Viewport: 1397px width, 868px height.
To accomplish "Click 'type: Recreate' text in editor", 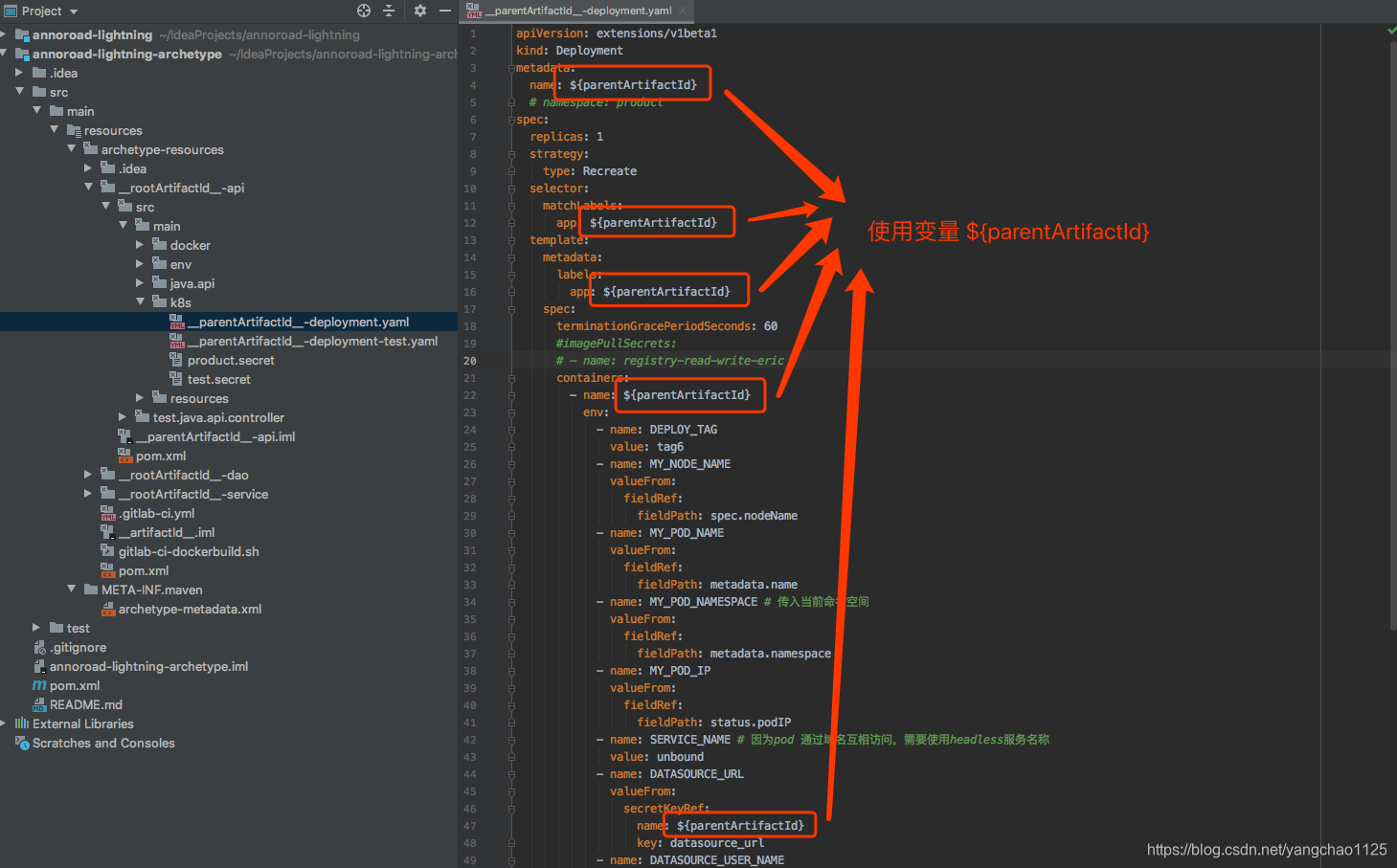I will (x=590, y=171).
